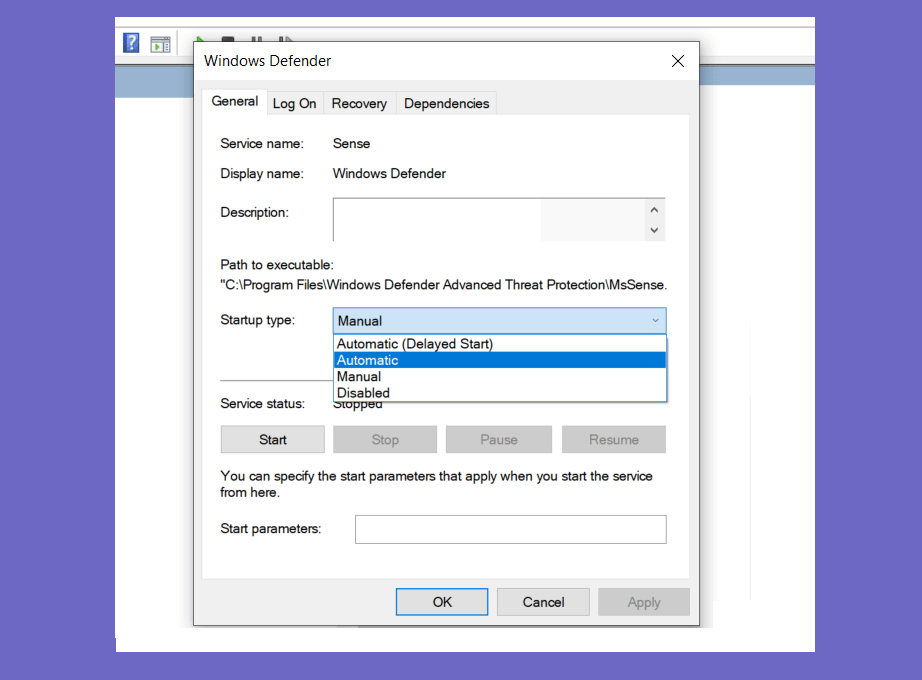Open the help icon in Services toolbar
The width and height of the screenshot is (922, 680).
click(131, 43)
